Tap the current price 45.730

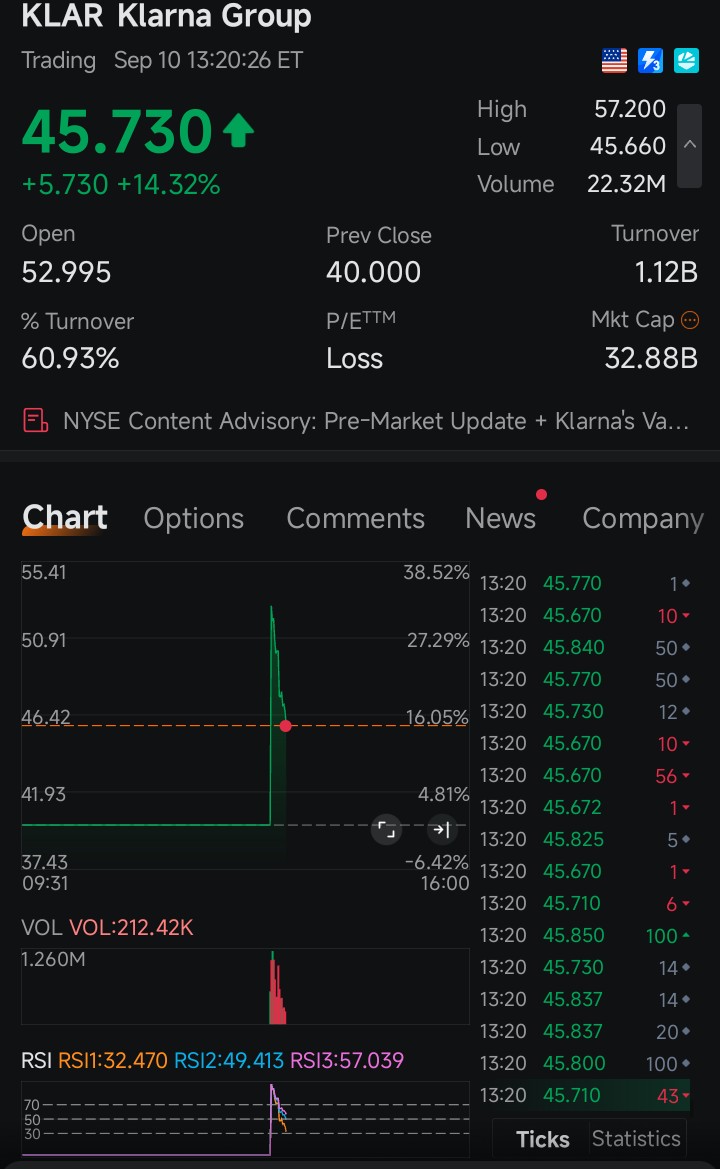pyautogui.click(x=118, y=131)
